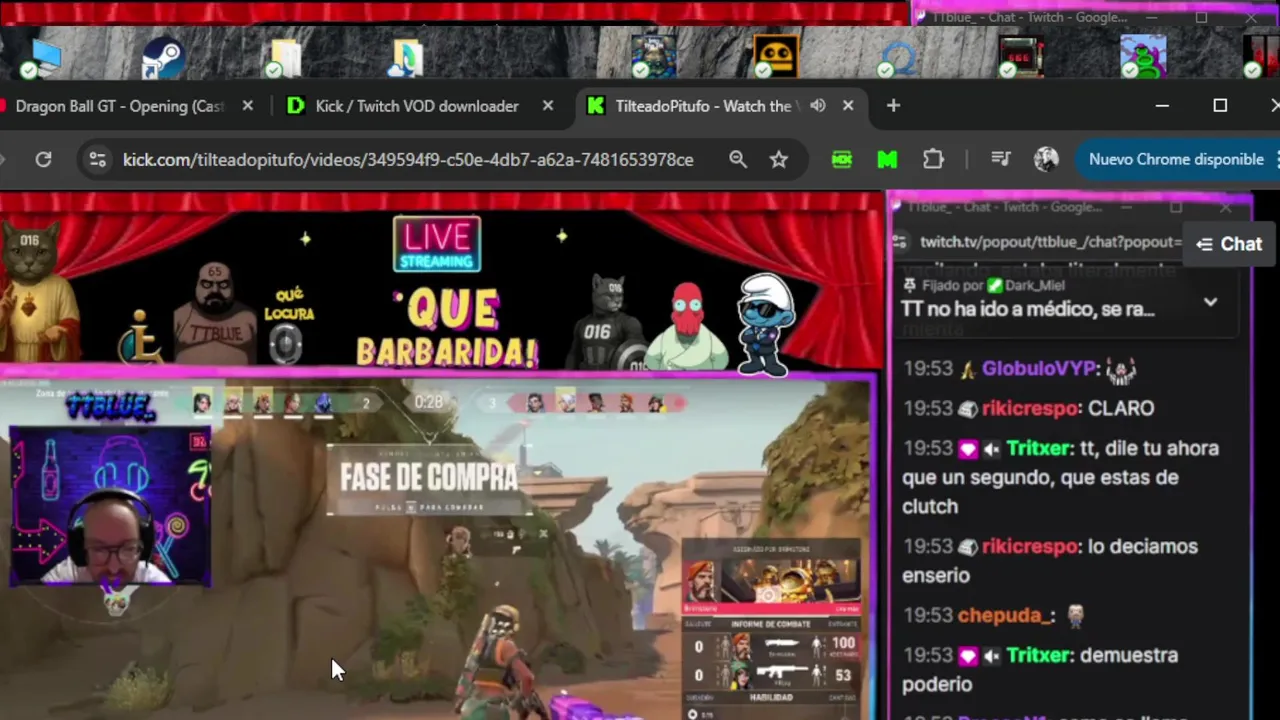
Task: Click the zoom magnifier icon in address bar
Action: [738, 160]
